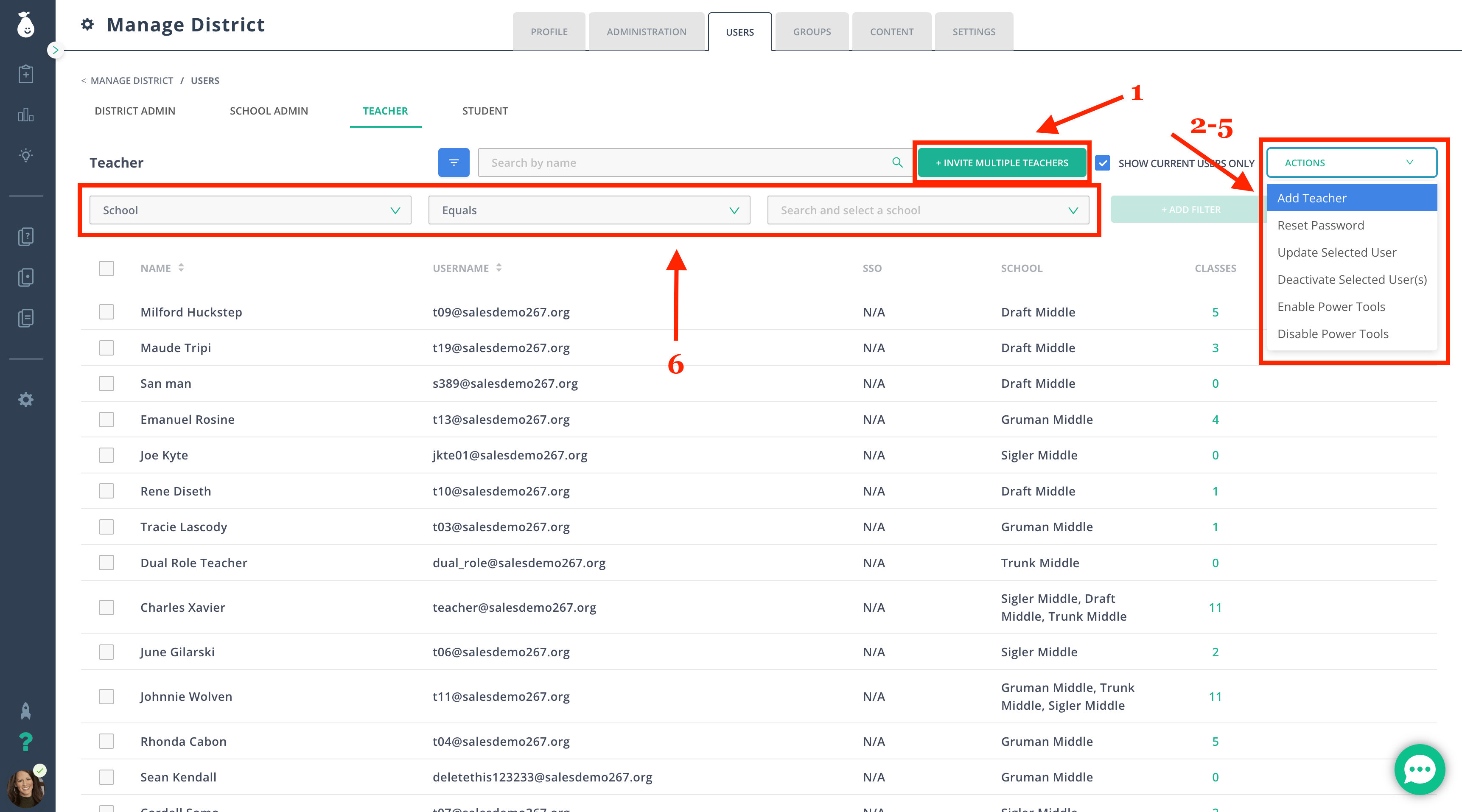The height and width of the screenshot is (812, 1462).
Task: Go back via Manage District breadcrumb
Action: (x=132, y=81)
